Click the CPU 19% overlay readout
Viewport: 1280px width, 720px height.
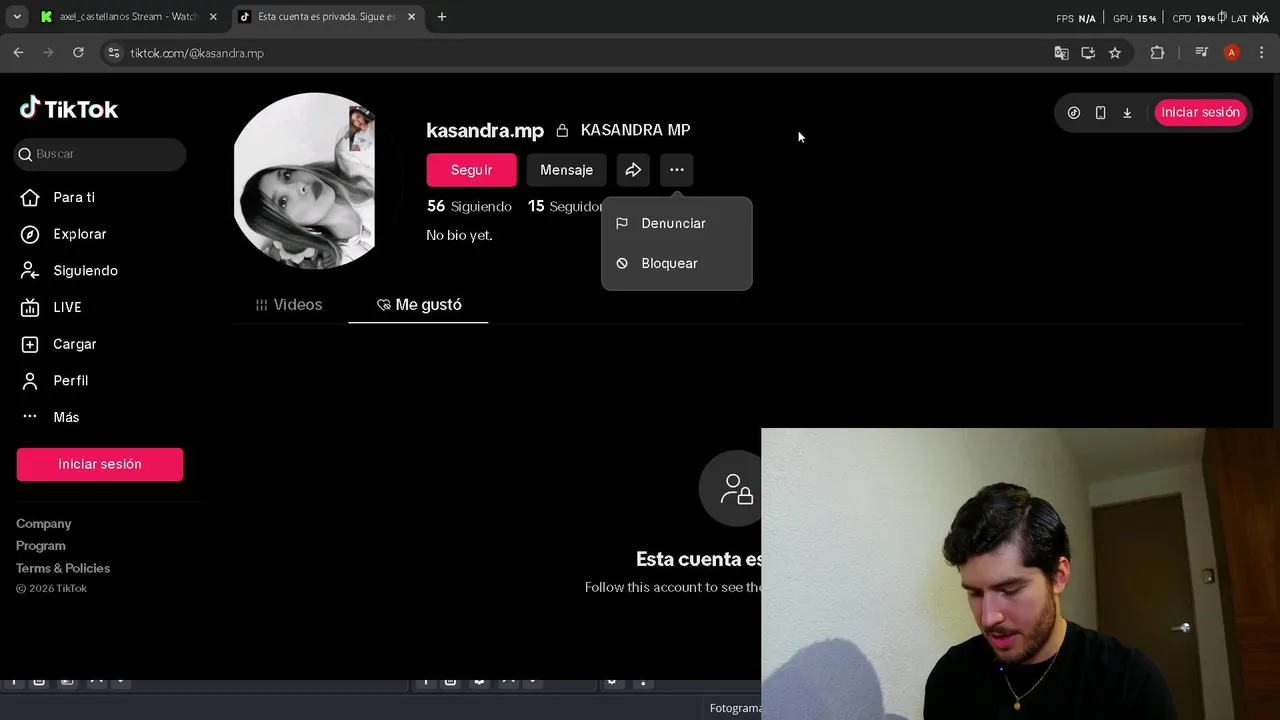tap(1194, 18)
